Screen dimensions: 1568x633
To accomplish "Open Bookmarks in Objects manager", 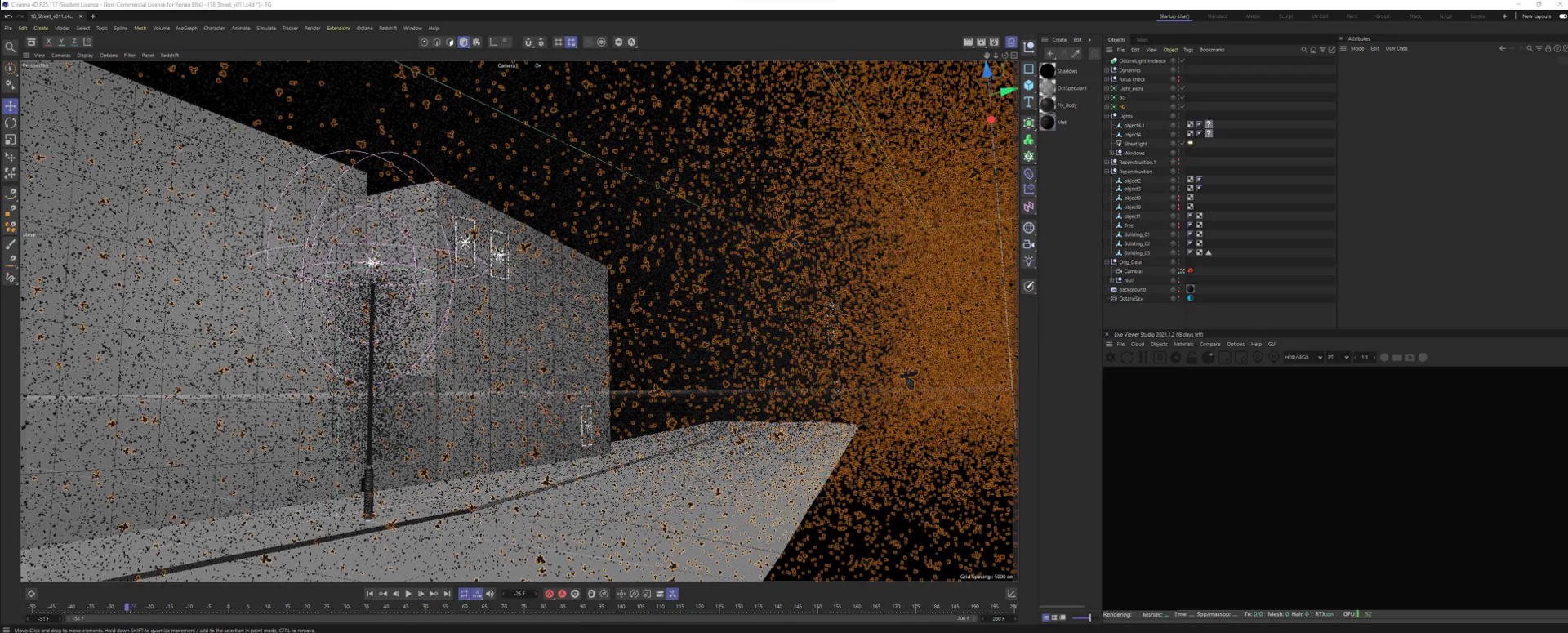I will coord(1212,50).
